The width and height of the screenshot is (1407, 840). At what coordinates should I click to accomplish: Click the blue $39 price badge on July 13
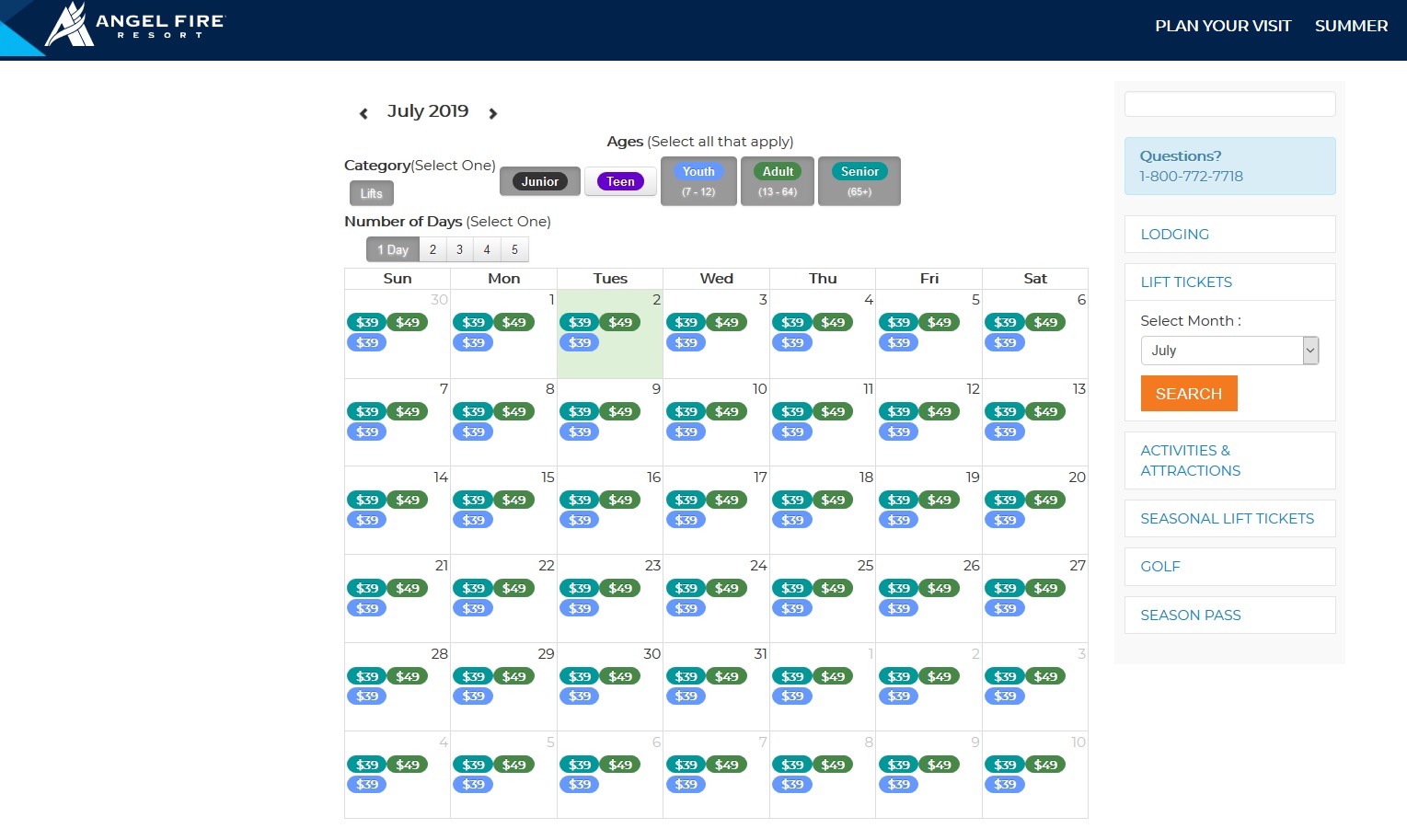pyautogui.click(x=1005, y=432)
